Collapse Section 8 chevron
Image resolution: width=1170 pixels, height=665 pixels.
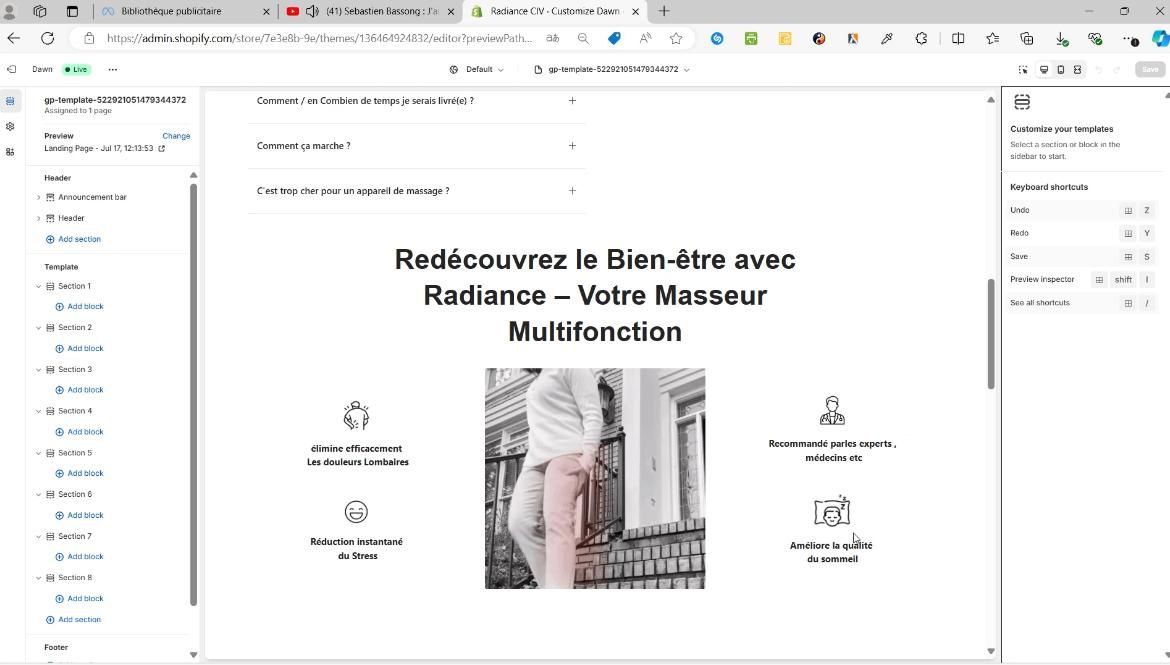(x=39, y=578)
